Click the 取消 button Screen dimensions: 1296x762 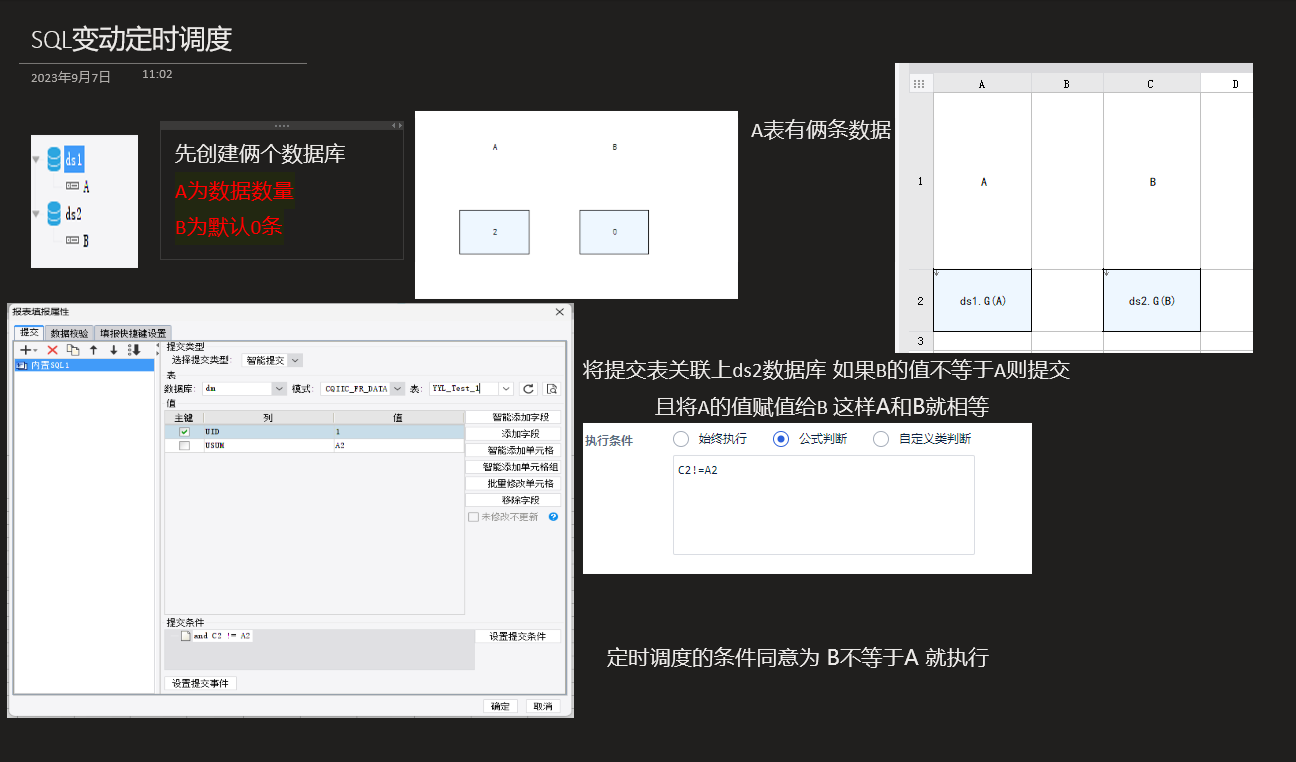[543, 706]
